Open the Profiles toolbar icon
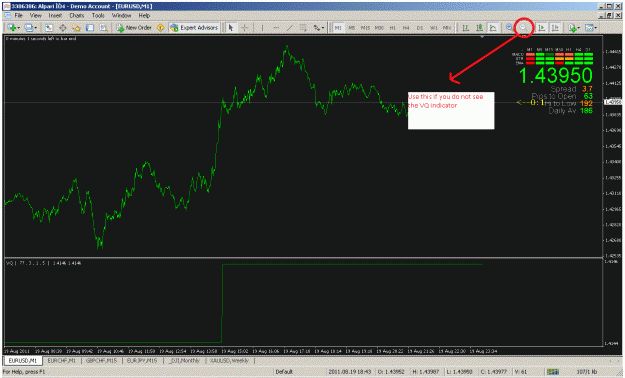Image resolution: width=625 pixels, height=378 pixels. pos(28,28)
